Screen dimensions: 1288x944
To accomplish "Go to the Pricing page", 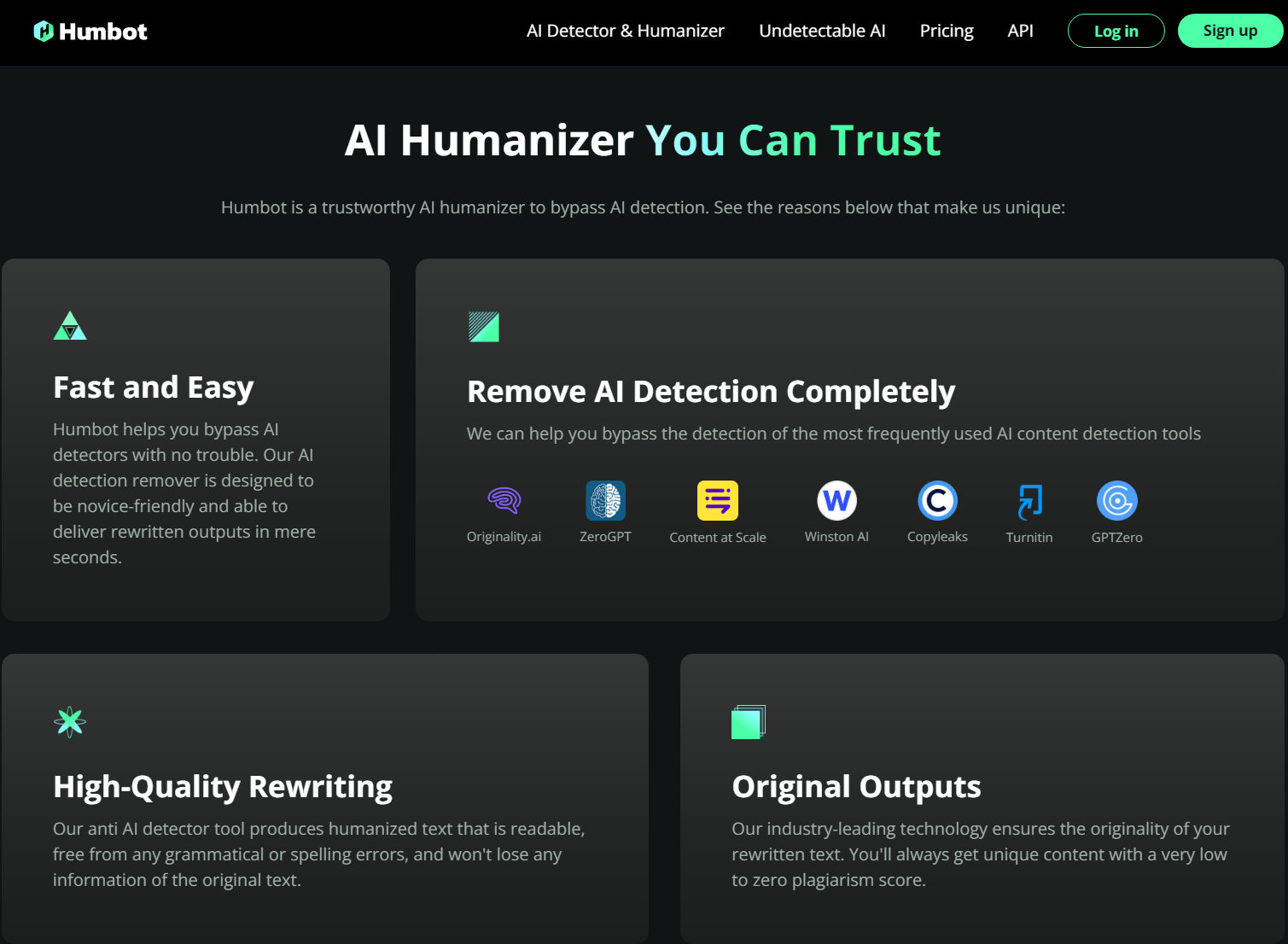I will [947, 31].
